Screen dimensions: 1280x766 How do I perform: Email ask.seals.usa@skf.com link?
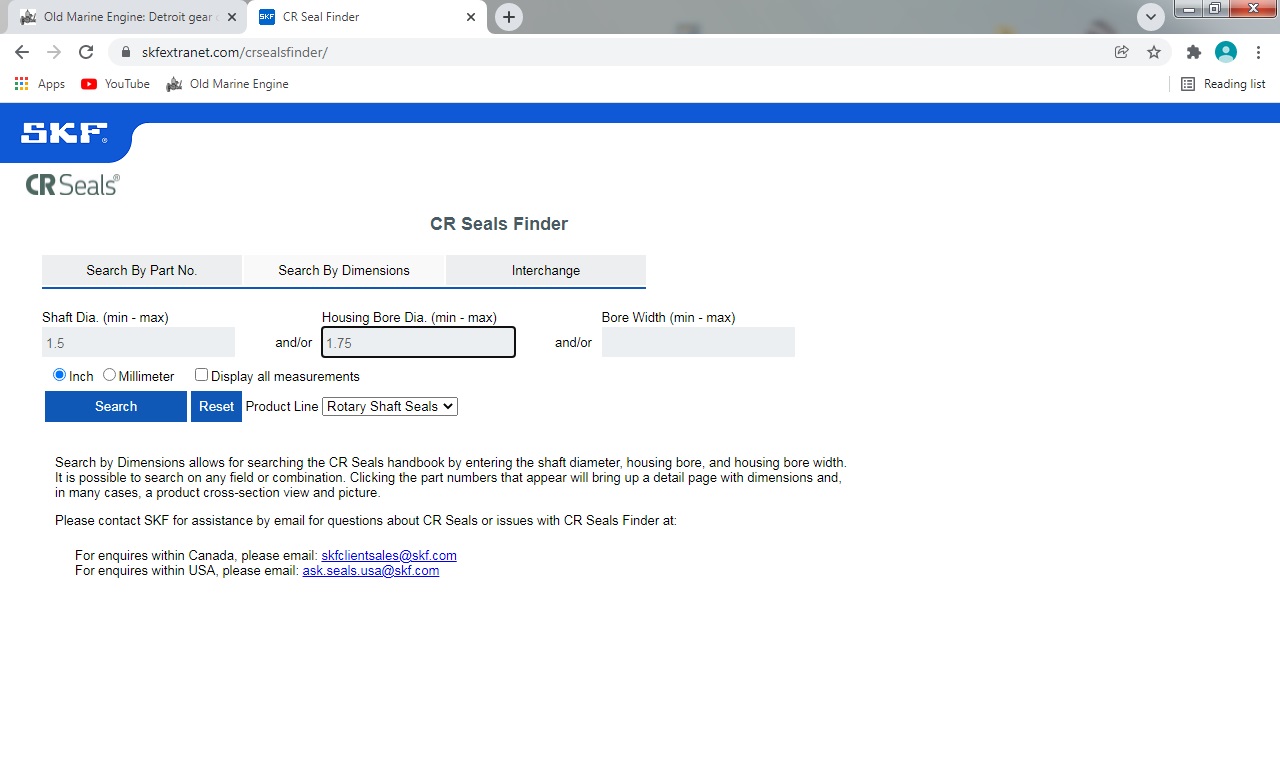click(371, 570)
